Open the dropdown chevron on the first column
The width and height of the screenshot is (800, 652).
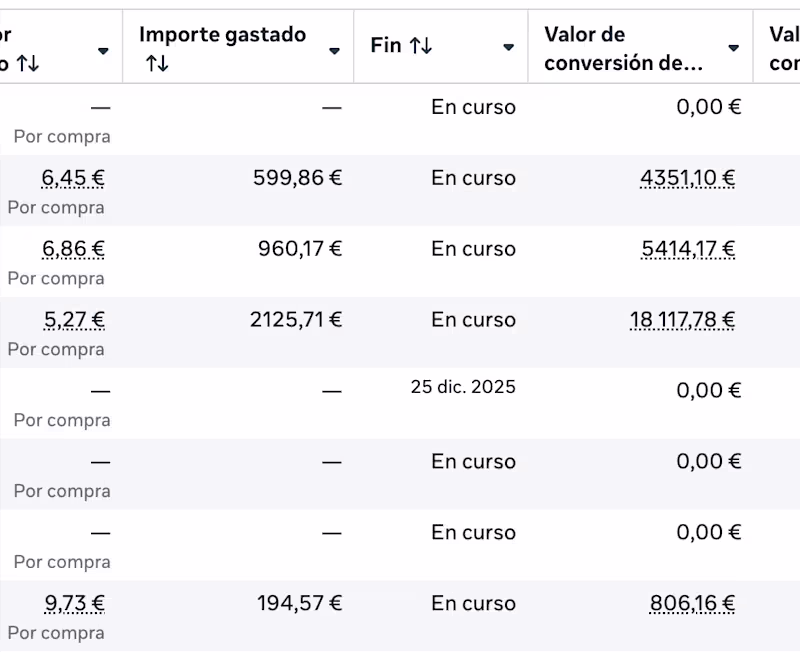pyautogui.click(x=102, y=46)
